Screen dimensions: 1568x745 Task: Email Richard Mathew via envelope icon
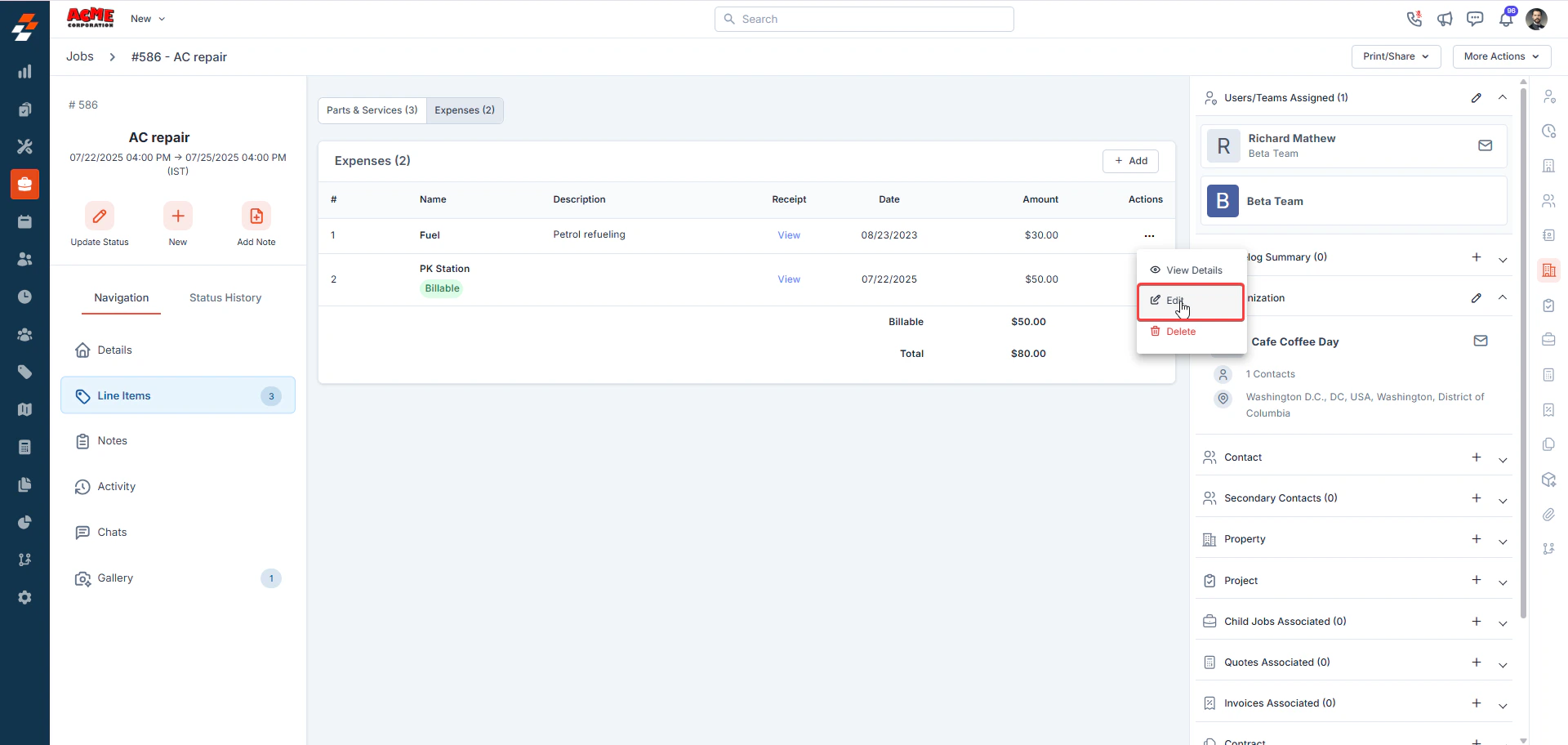click(1485, 145)
